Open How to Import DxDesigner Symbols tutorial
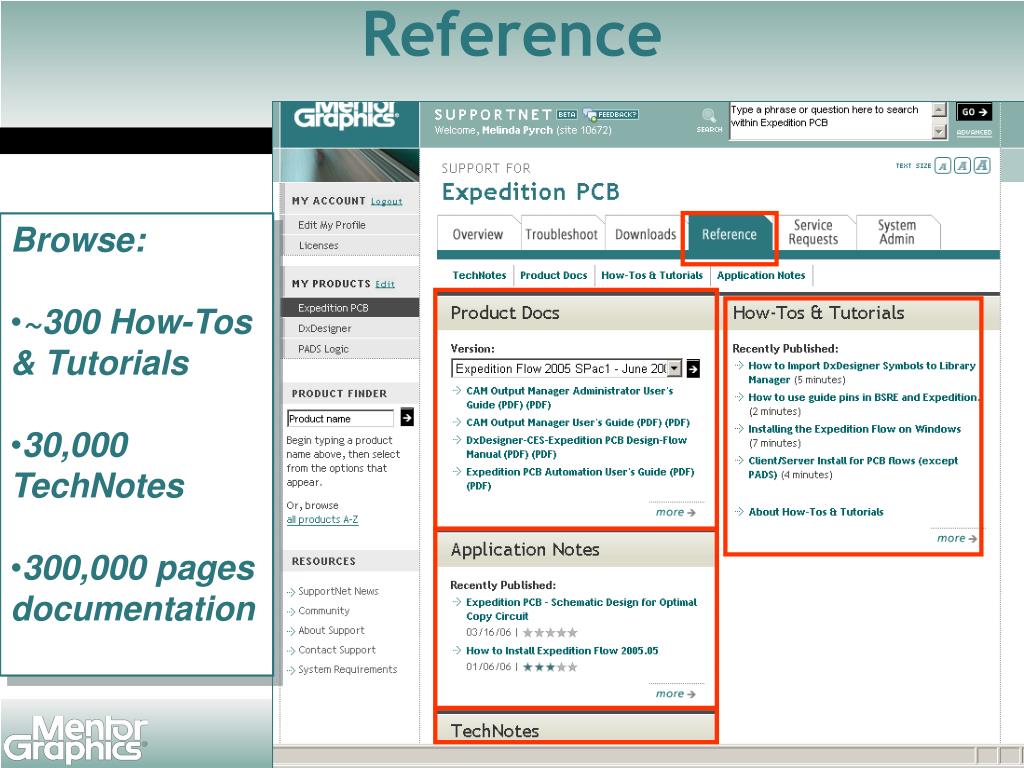This screenshot has height=768, width=1024. pyautogui.click(x=861, y=372)
